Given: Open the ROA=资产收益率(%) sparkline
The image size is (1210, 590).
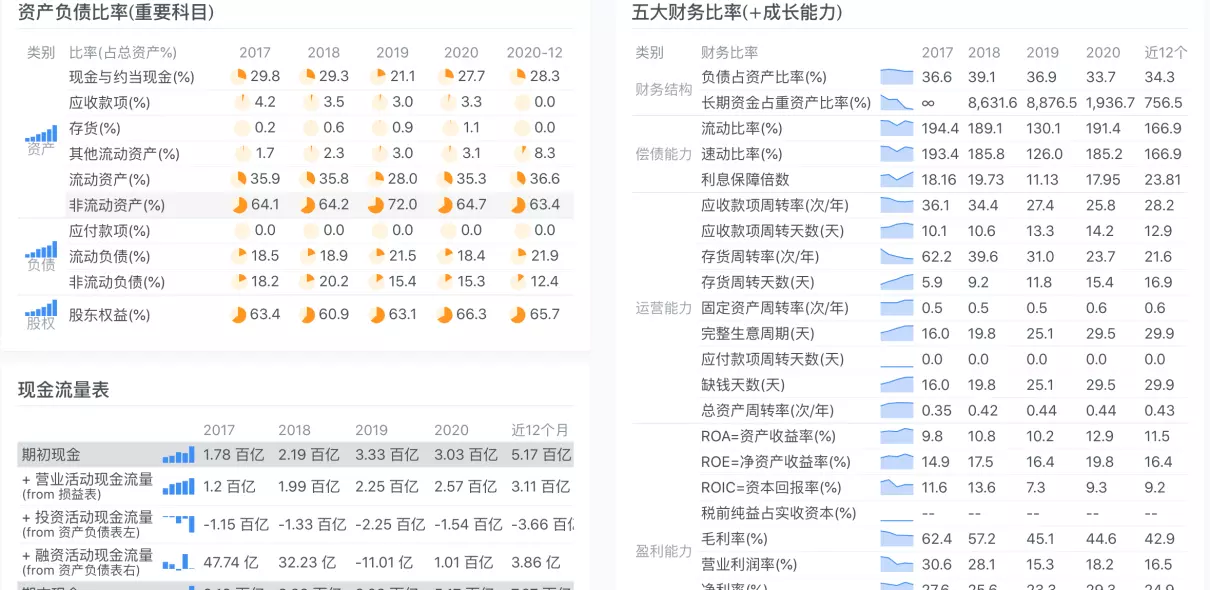Looking at the screenshot, I should [897, 436].
